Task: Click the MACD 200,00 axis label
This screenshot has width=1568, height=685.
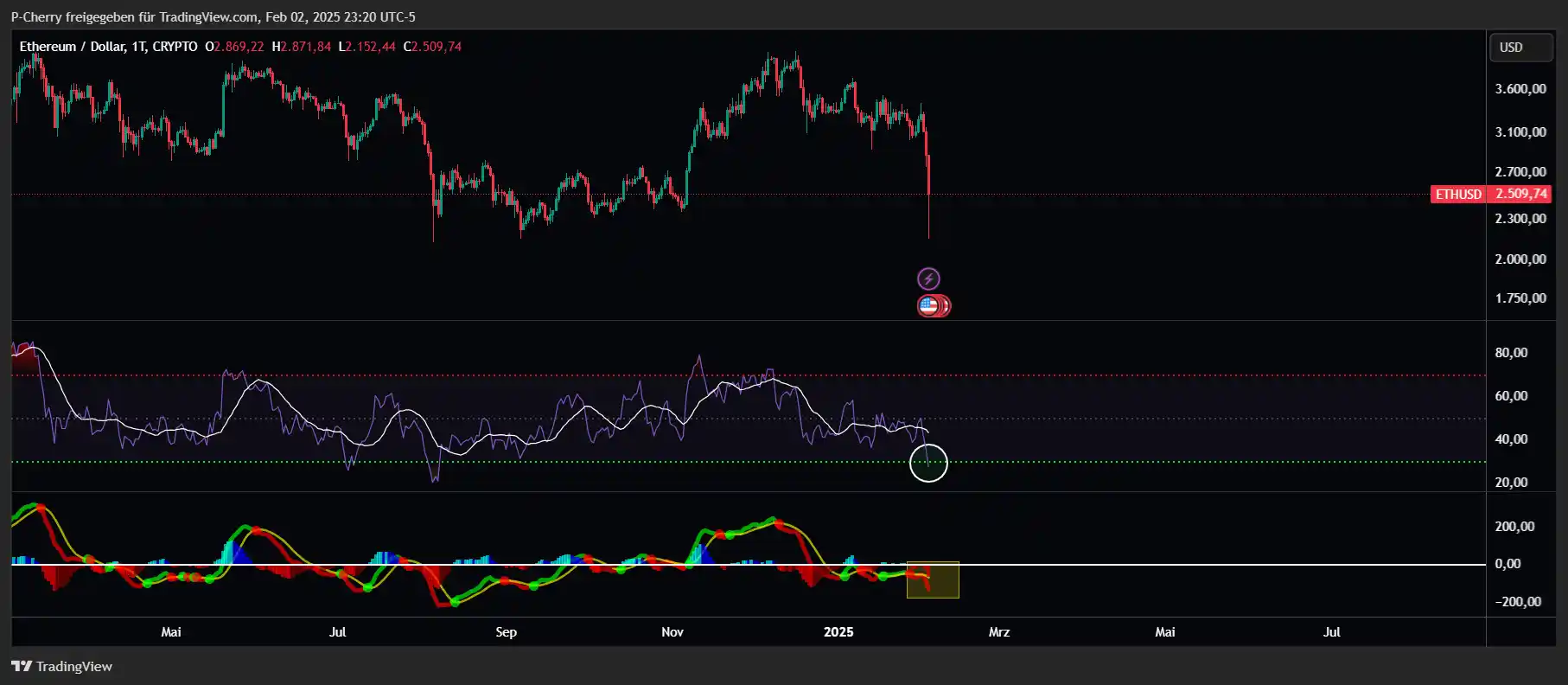Action: [1514, 527]
